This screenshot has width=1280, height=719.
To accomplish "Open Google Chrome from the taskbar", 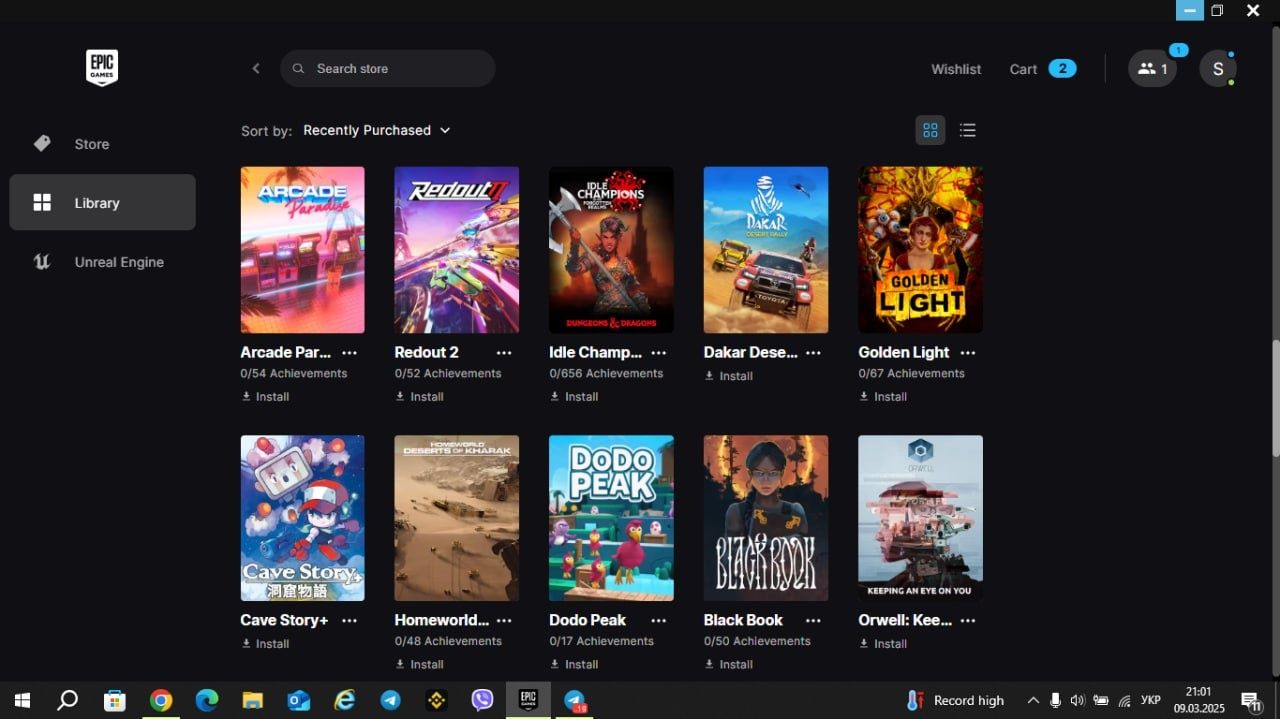I will click(161, 700).
